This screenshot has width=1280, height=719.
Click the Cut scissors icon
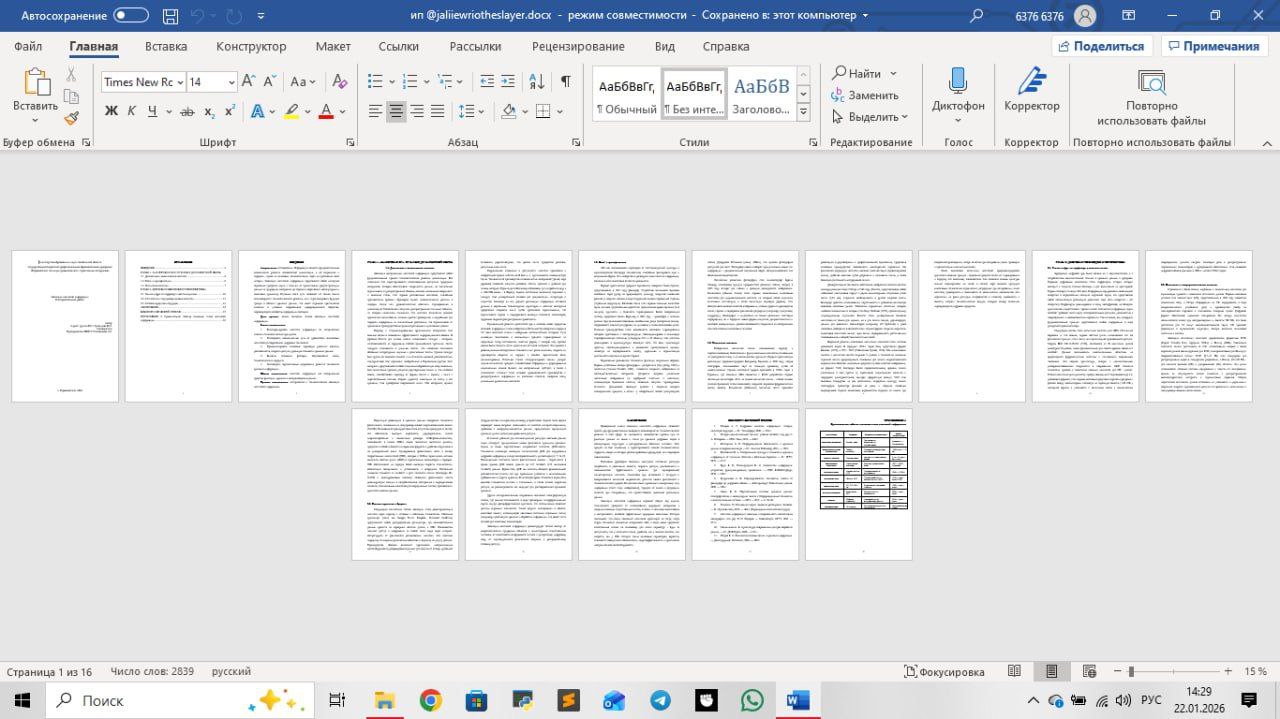[x=71, y=75]
